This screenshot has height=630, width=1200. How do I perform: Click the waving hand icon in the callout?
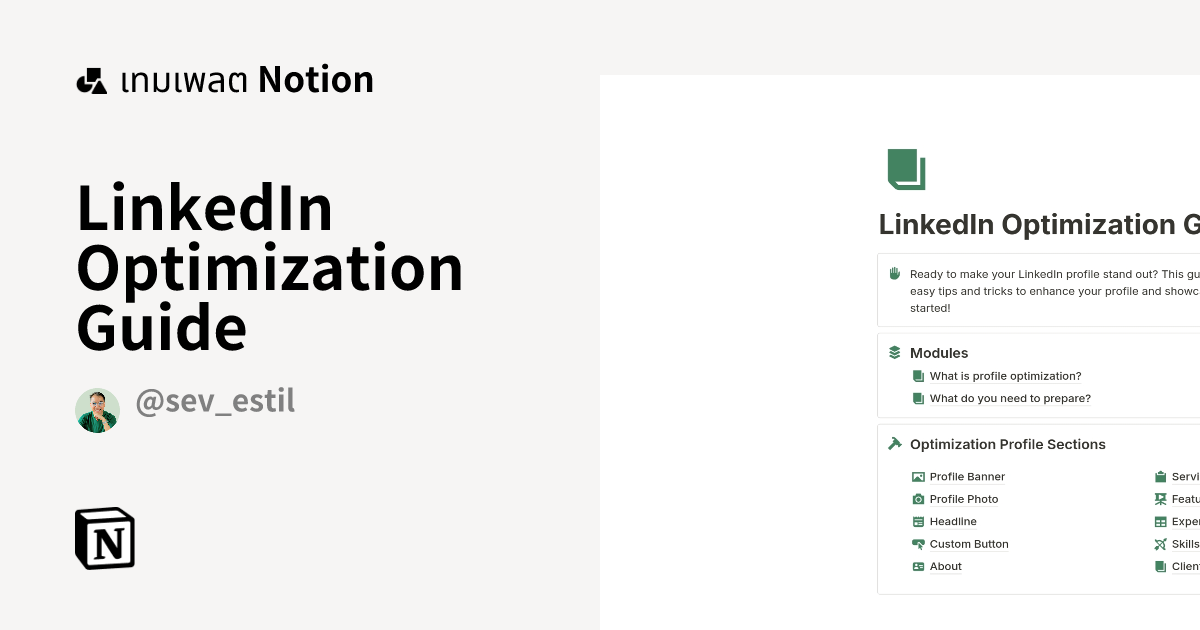pos(893,272)
